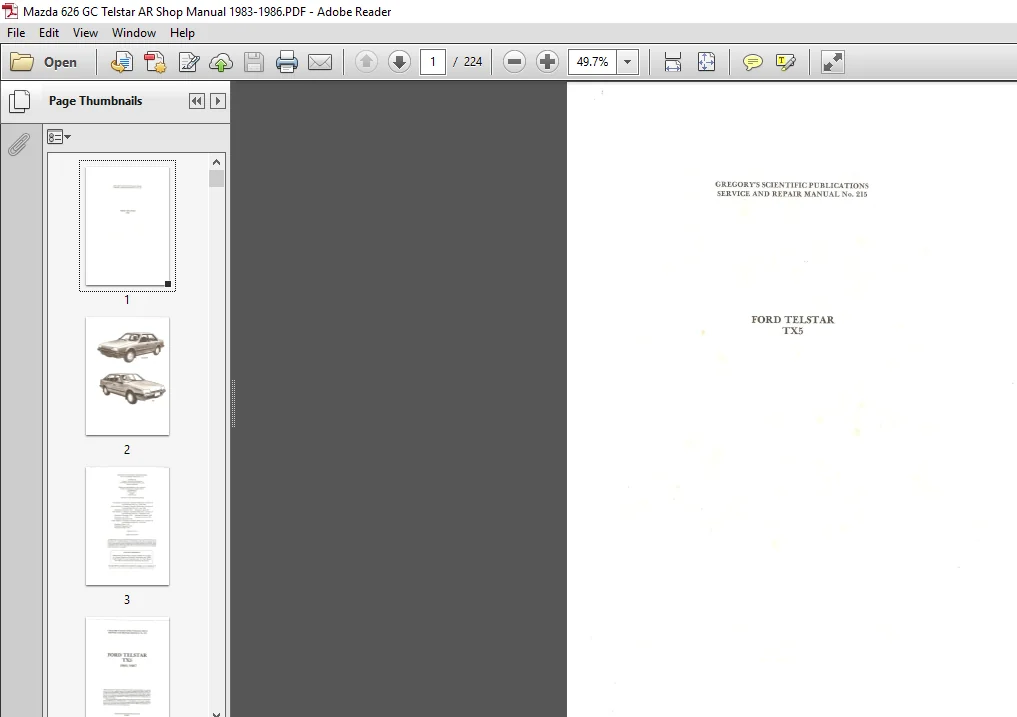
Task: Open the View menu
Action: [85, 32]
